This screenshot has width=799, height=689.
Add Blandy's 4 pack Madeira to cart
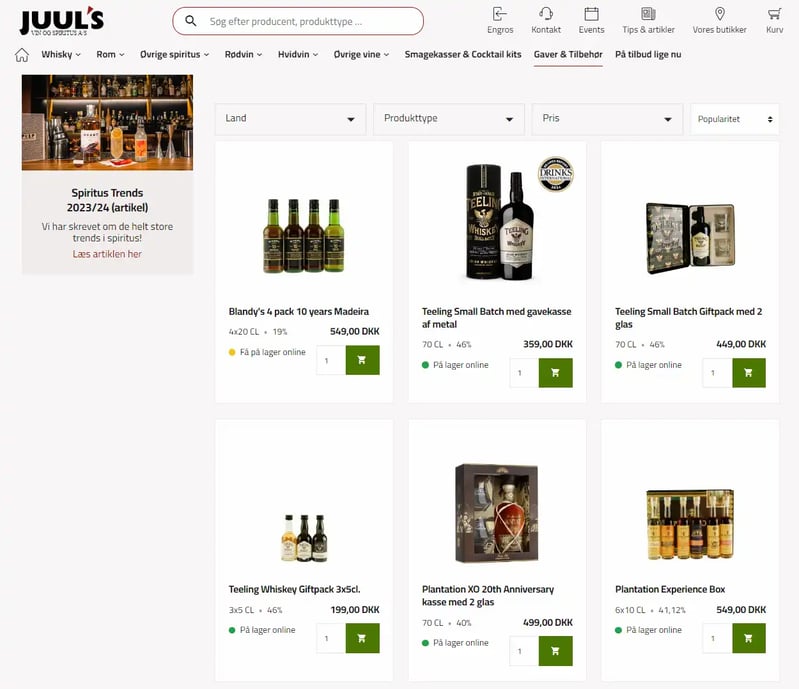[362, 360]
